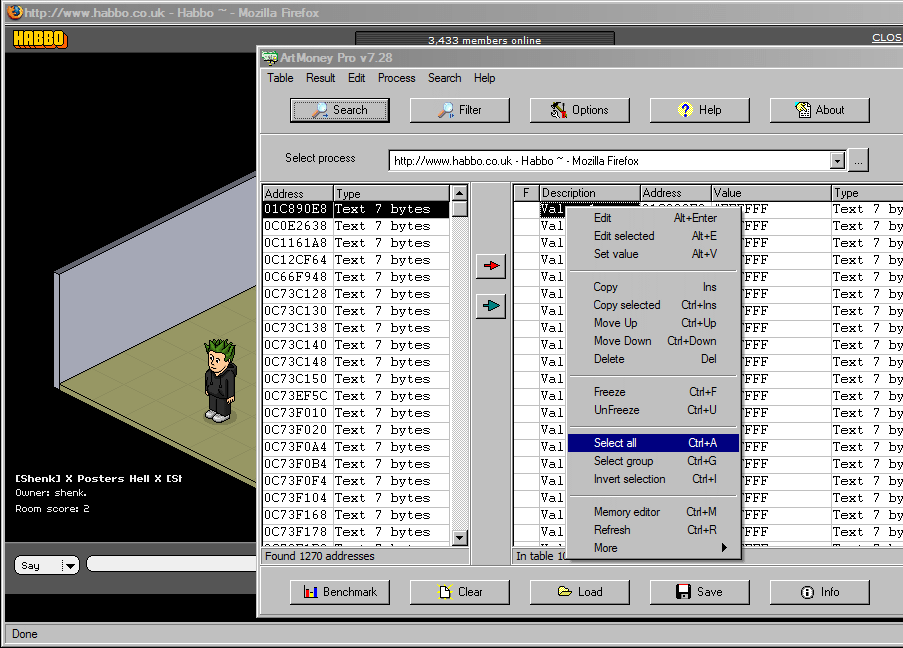Choose Copy selected in context menu
The width and height of the screenshot is (903, 648).
(654, 305)
